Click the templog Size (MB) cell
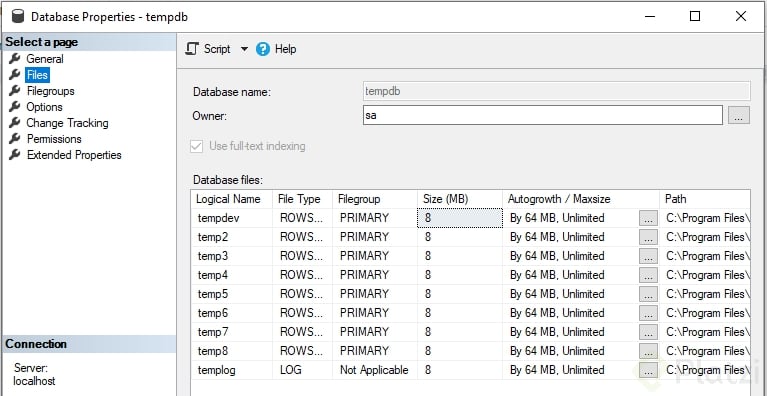The height and width of the screenshot is (396, 767). point(460,370)
